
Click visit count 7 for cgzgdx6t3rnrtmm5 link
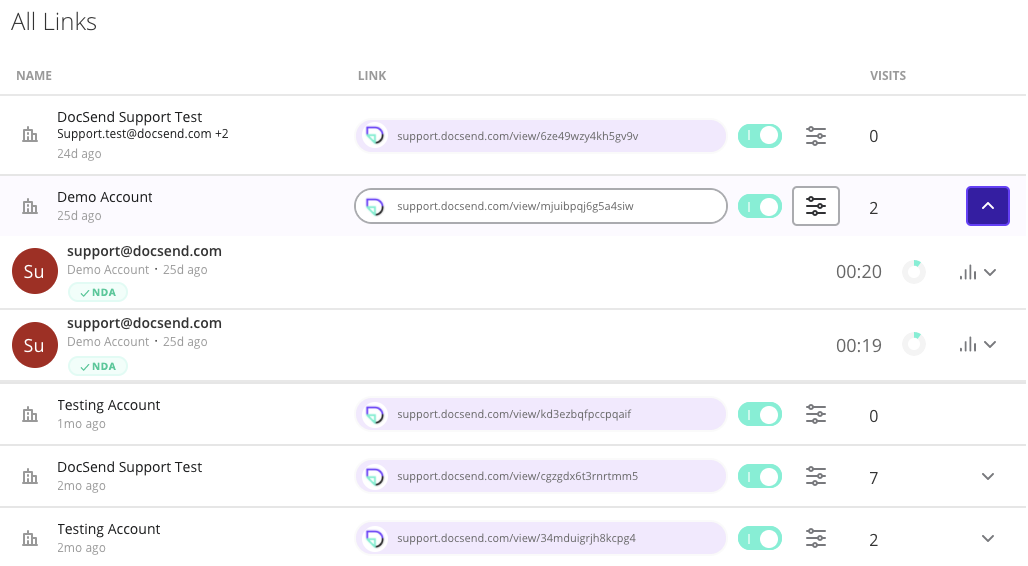coord(873,477)
